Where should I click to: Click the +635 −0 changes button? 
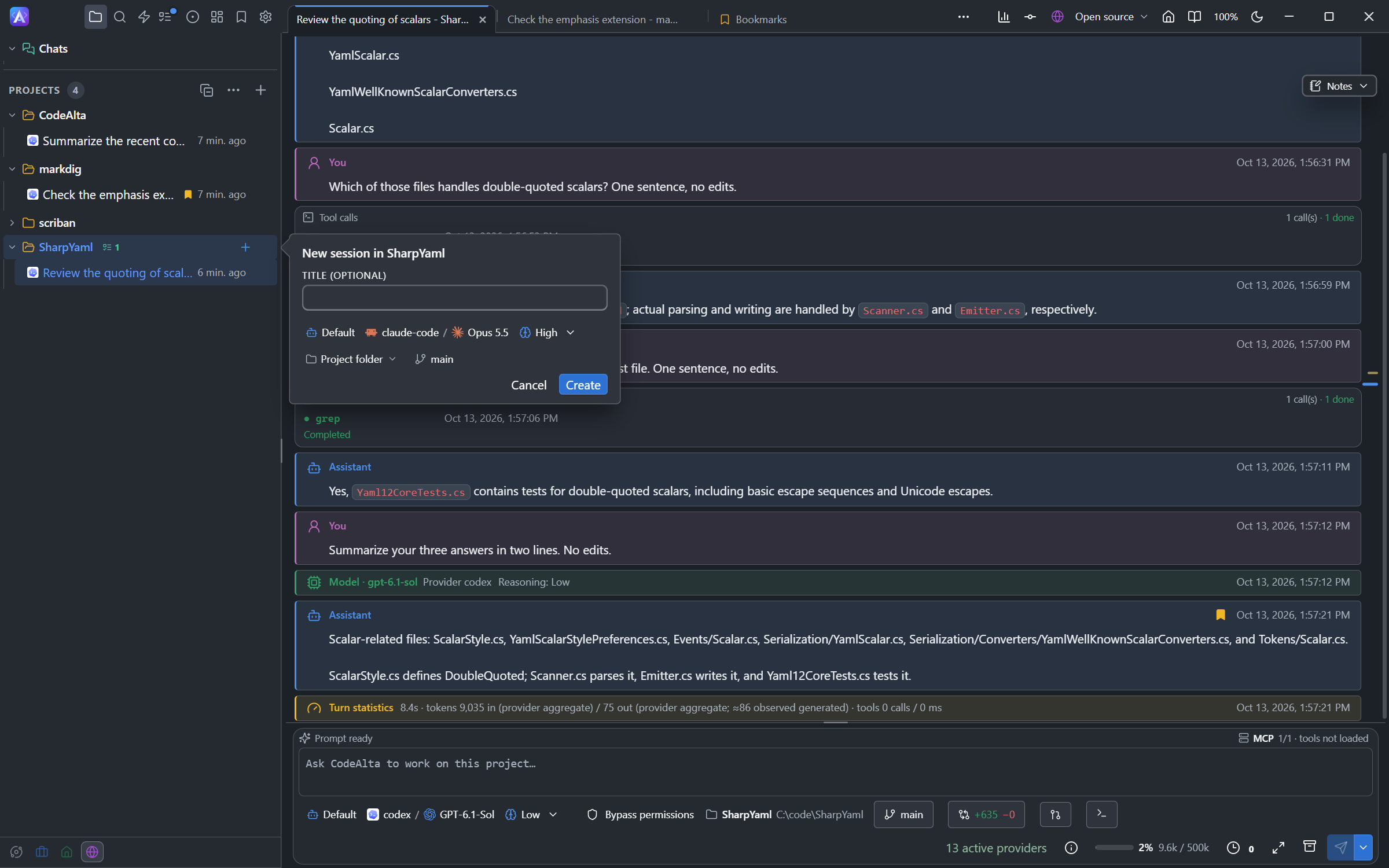986,814
